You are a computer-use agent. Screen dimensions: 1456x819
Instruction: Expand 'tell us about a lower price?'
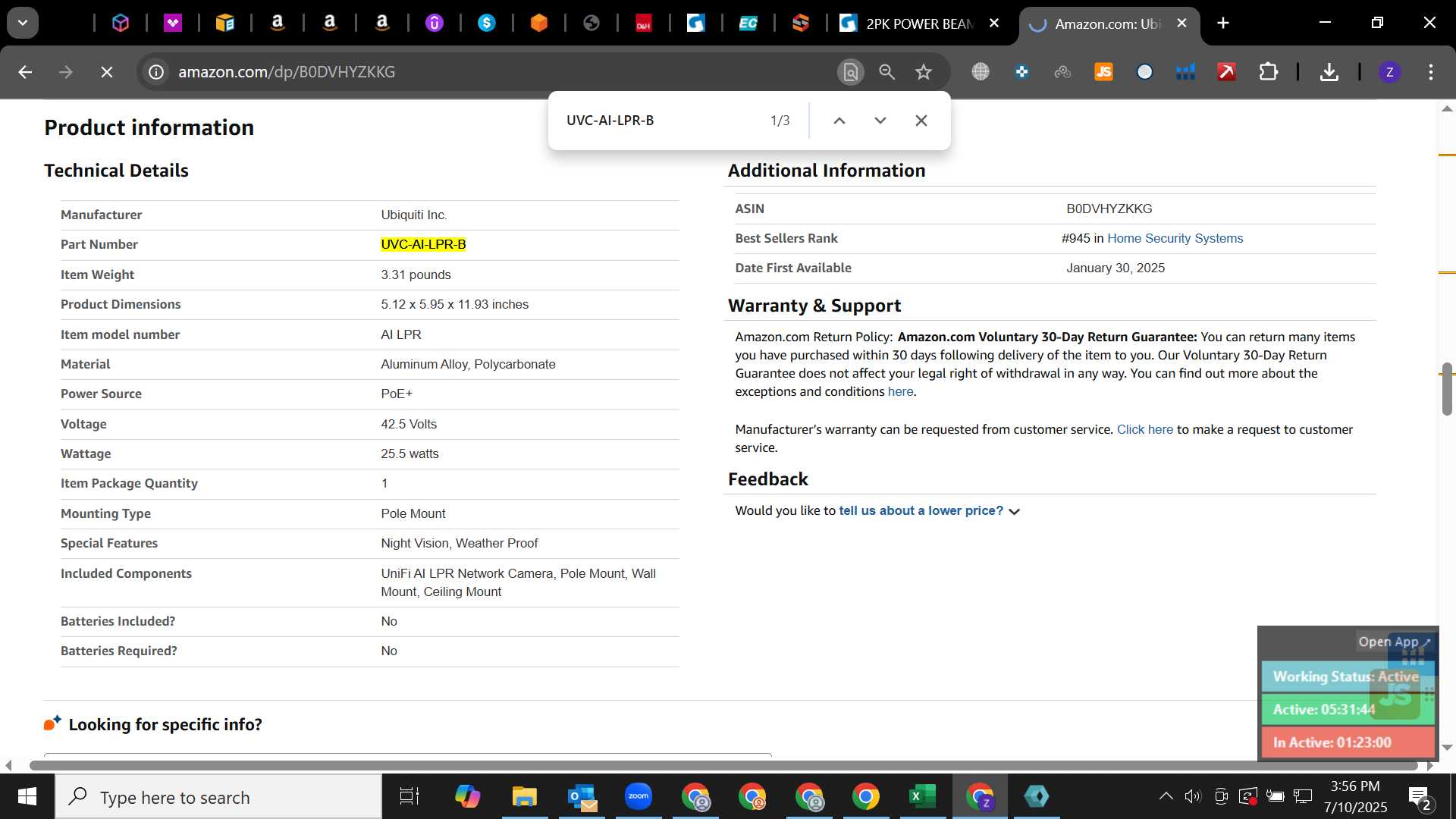point(929,511)
